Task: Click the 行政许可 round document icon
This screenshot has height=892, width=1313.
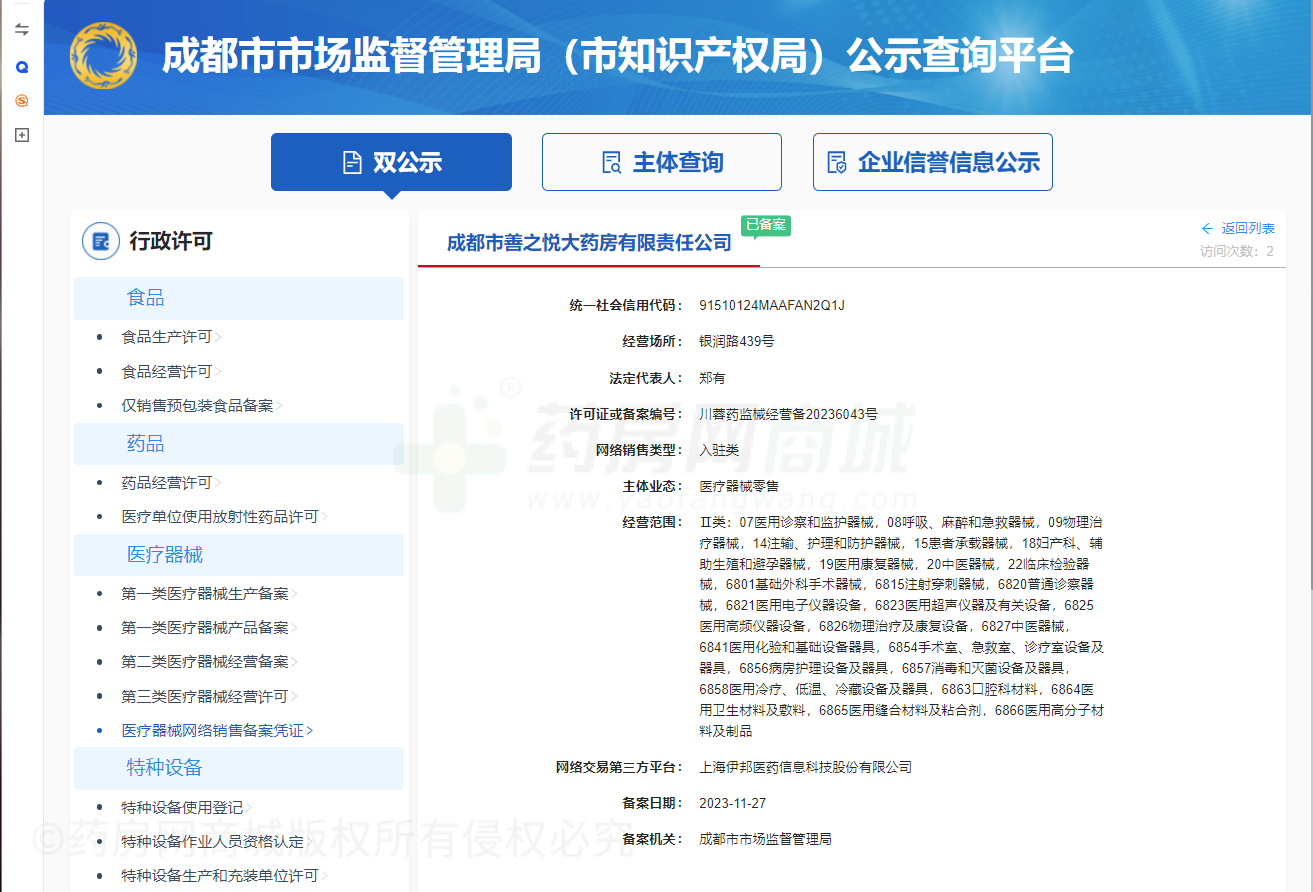Action: click(x=101, y=241)
